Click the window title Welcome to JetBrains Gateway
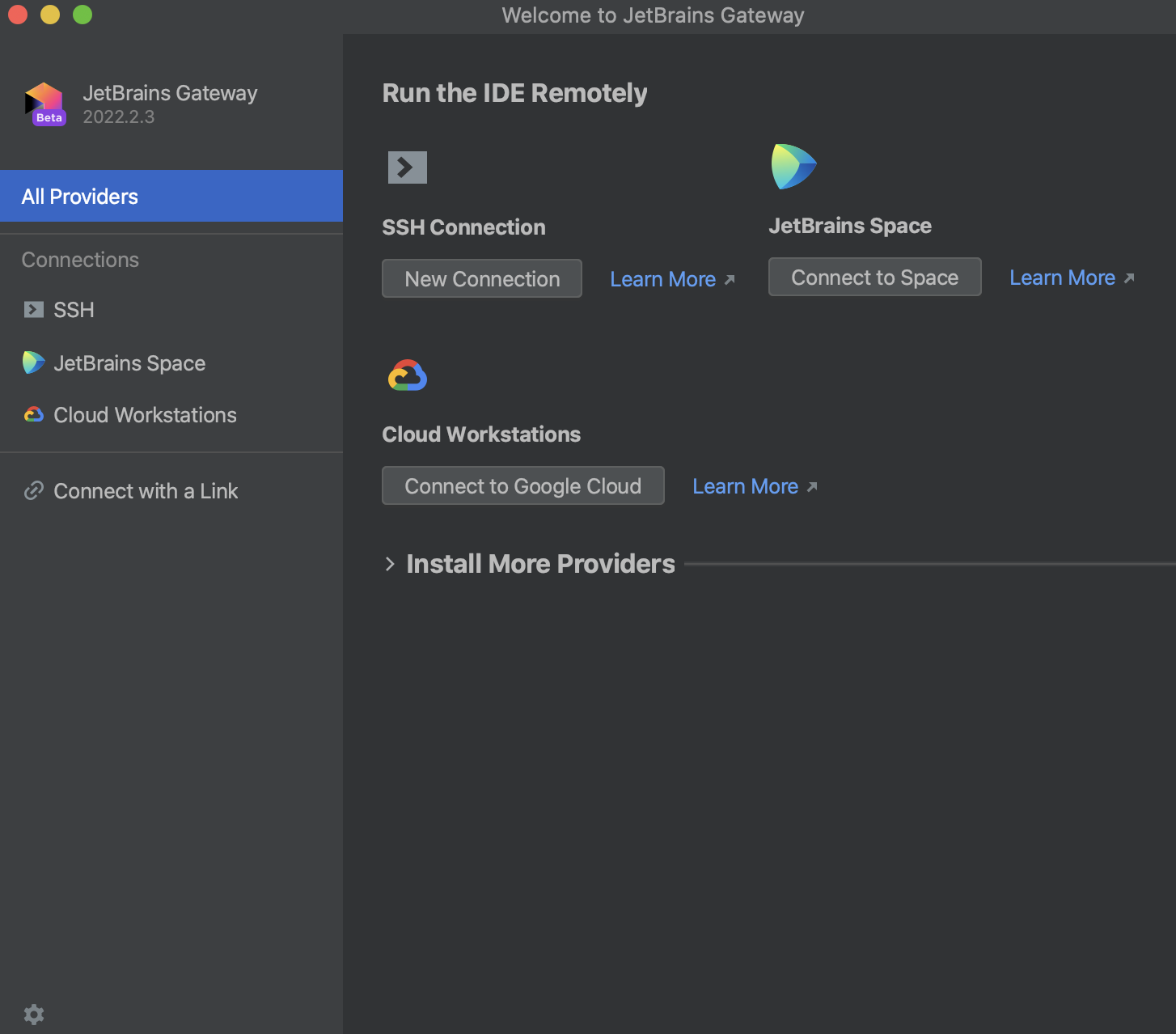The width and height of the screenshot is (1176, 1034). click(x=653, y=15)
